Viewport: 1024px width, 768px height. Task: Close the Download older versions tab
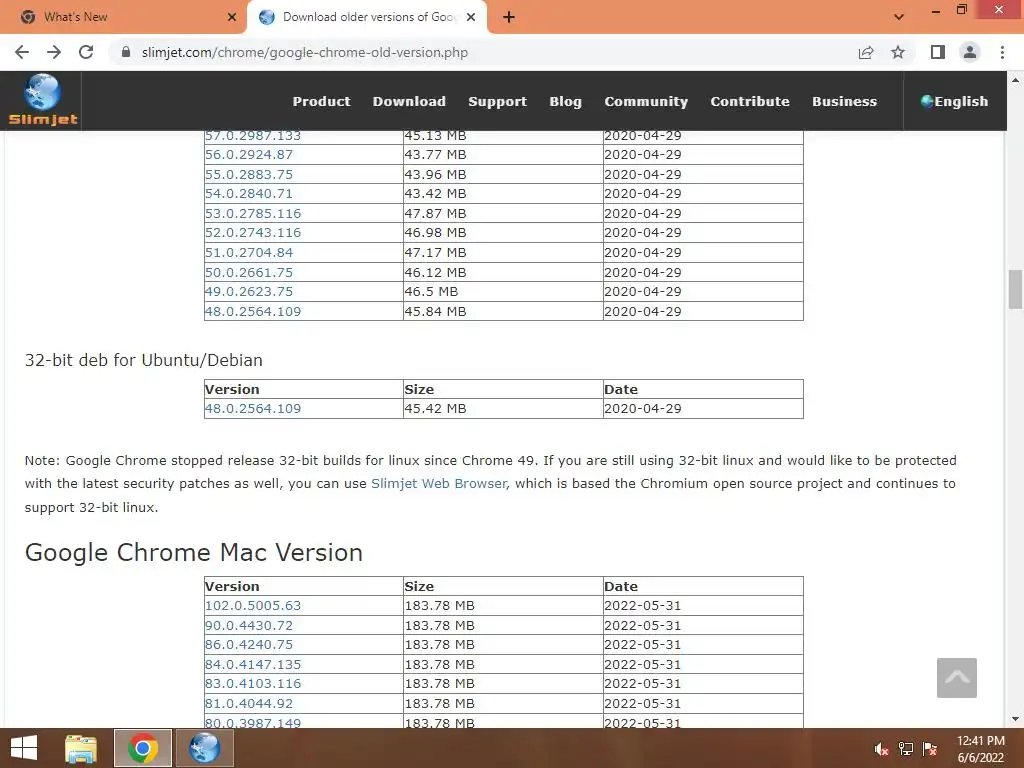pos(471,18)
